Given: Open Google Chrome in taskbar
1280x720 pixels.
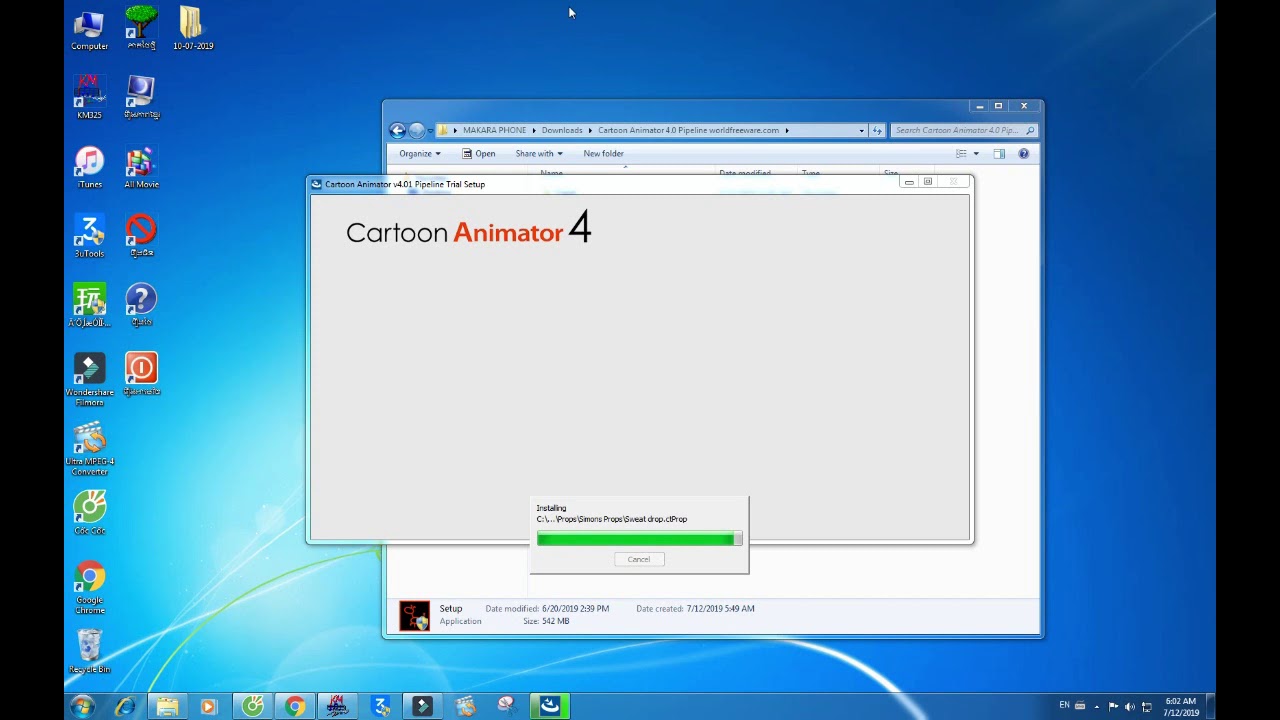Looking at the screenshot, I should 295,706.
